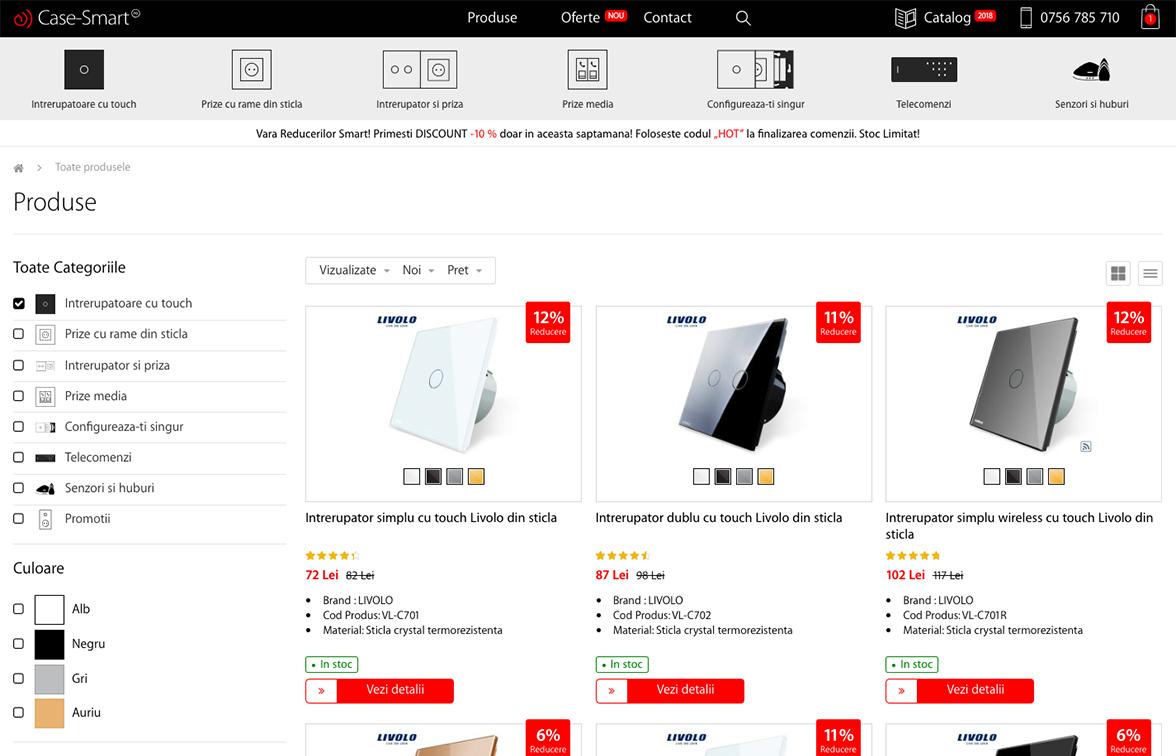The image size is (1176, 756).
Task: Open Senzori si huburi category icon
Action: (1091, 70)
